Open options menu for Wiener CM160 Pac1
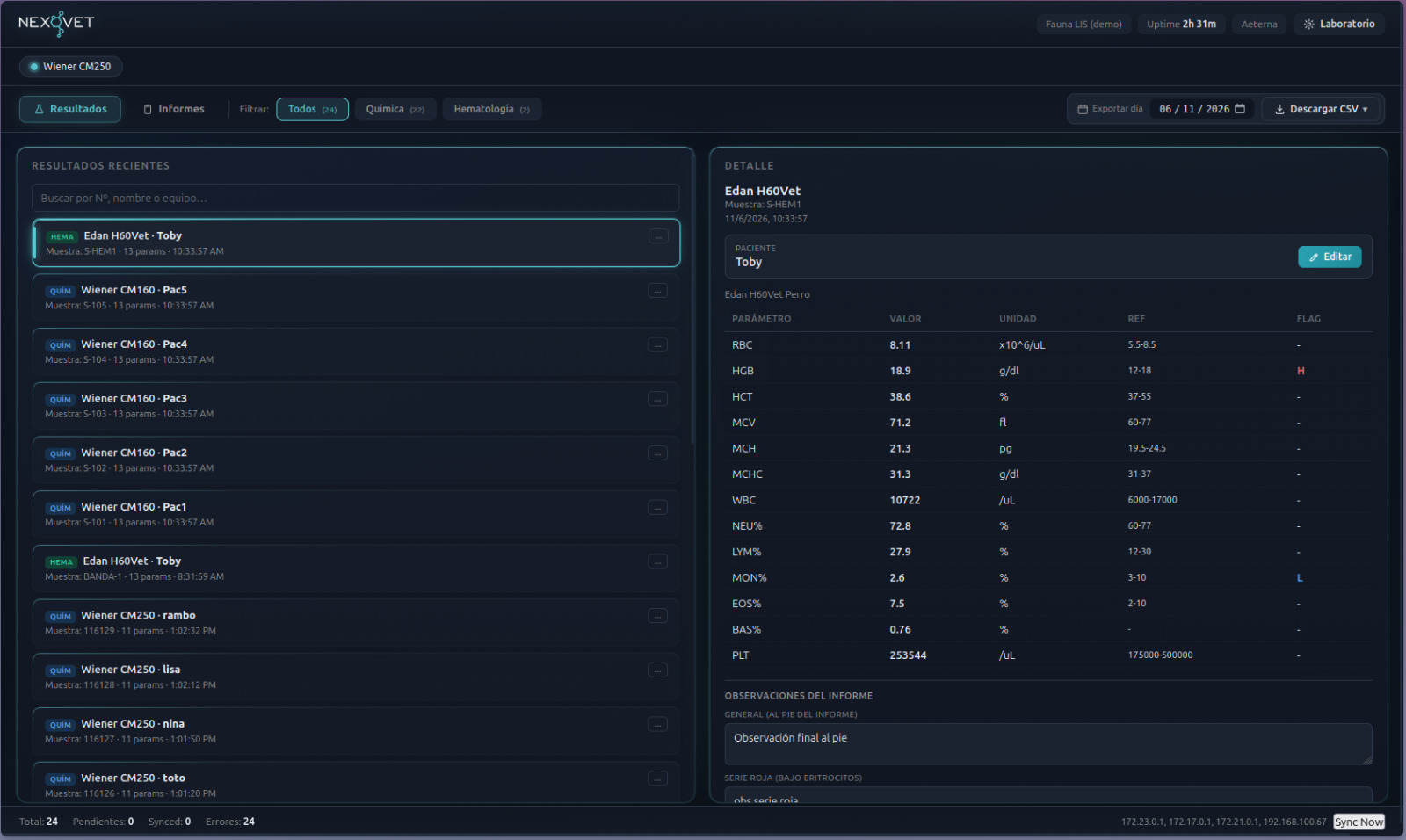Image resolution: width=1406 pixels, height=840 pixels. point(658,508)
